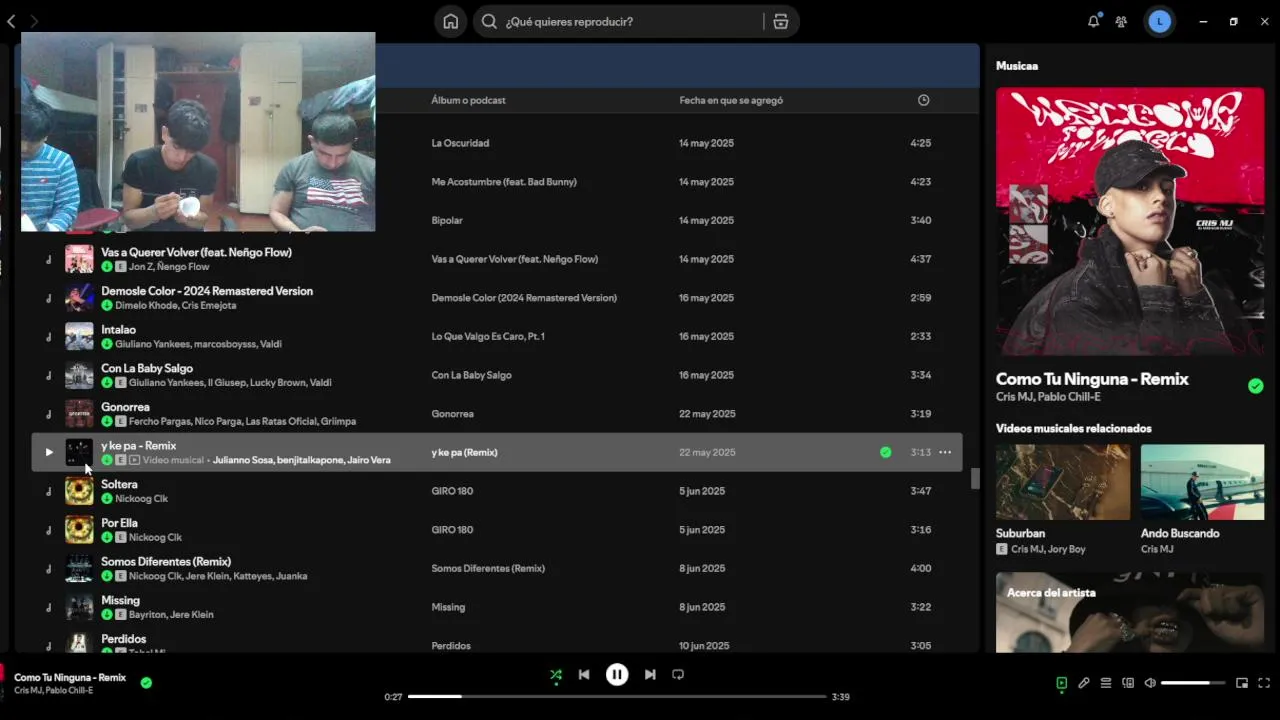Open the 'Vas a Querer Volver' track cover
Viewport: 1280px width, 720px height.
click(x=79, y=259)
